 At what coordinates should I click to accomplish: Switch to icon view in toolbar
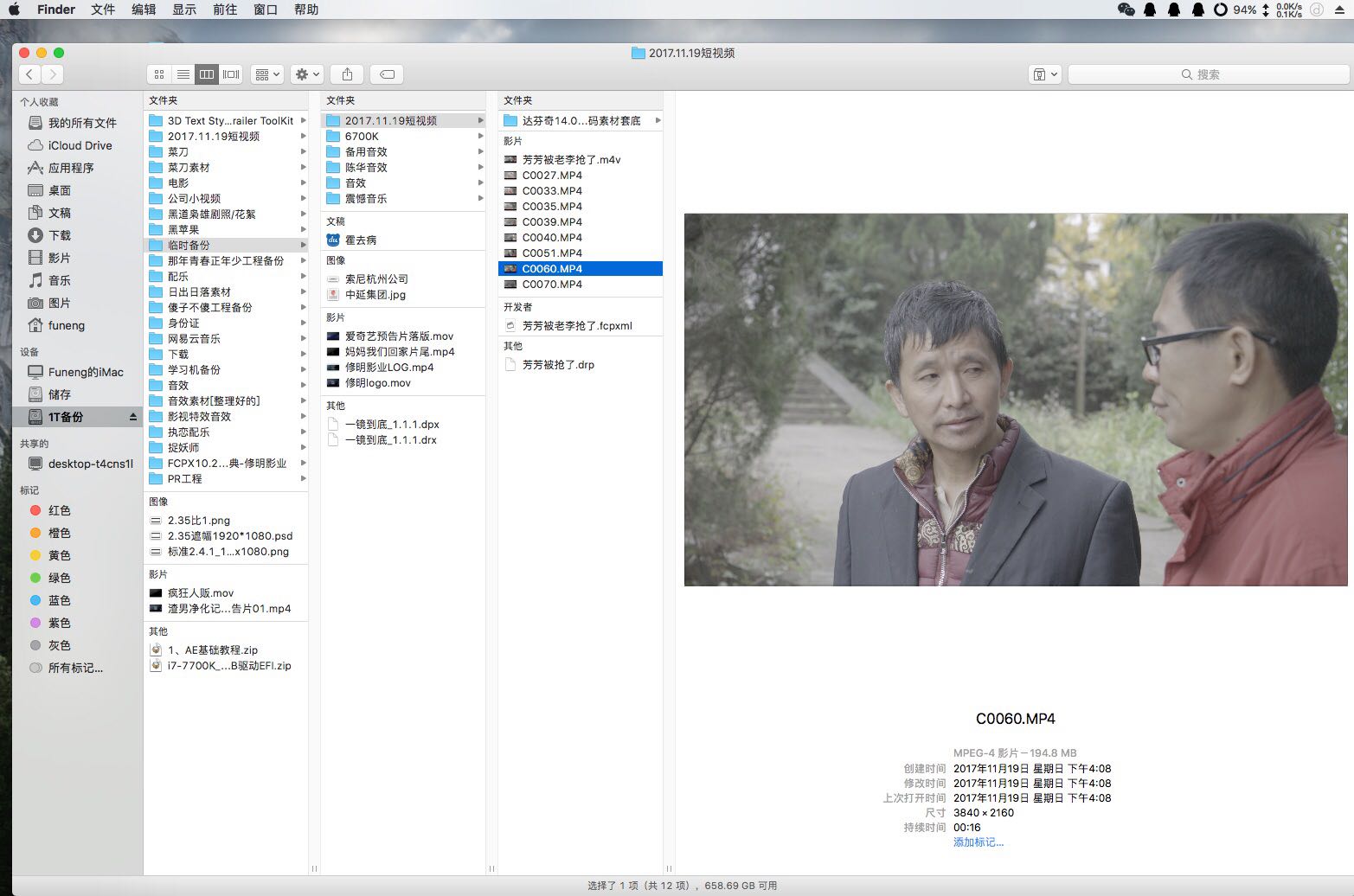click(159, 74)
